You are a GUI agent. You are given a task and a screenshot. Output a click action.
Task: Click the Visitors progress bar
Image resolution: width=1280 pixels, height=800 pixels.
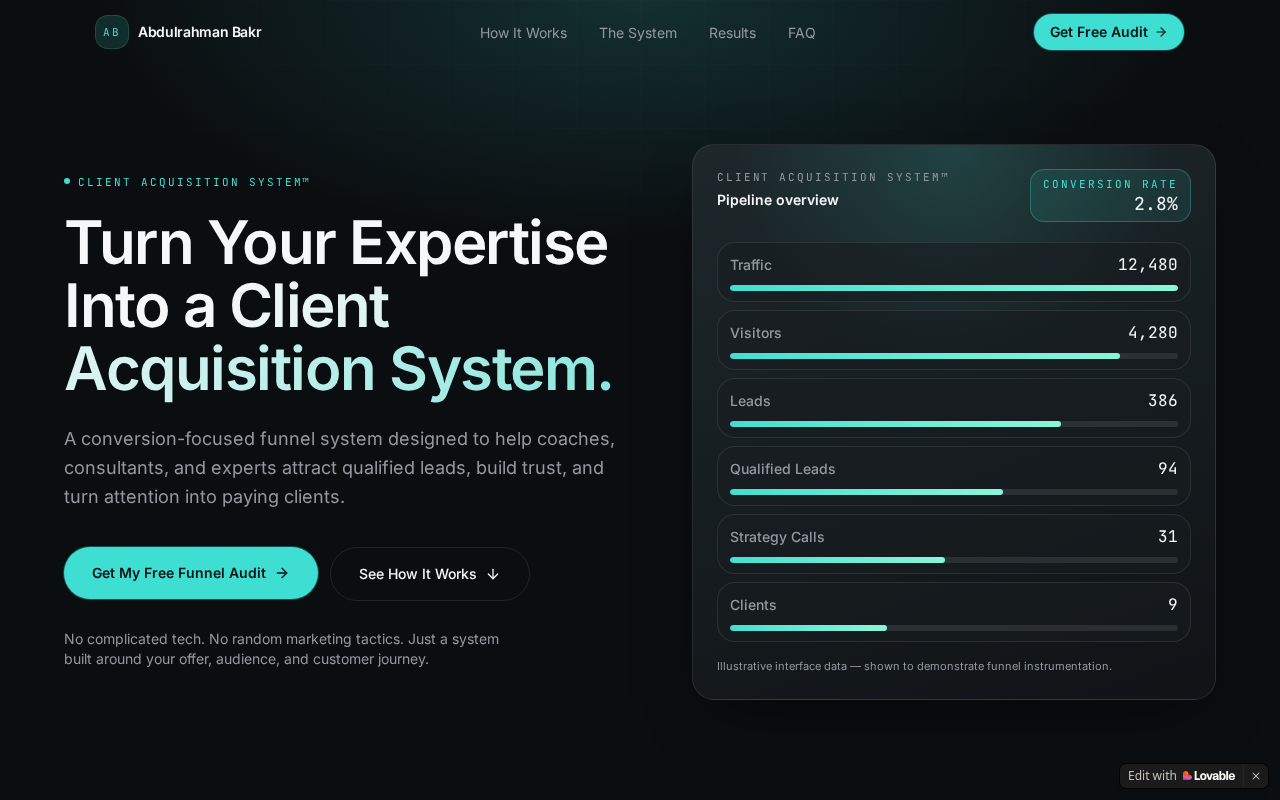(x=954, y=356)
